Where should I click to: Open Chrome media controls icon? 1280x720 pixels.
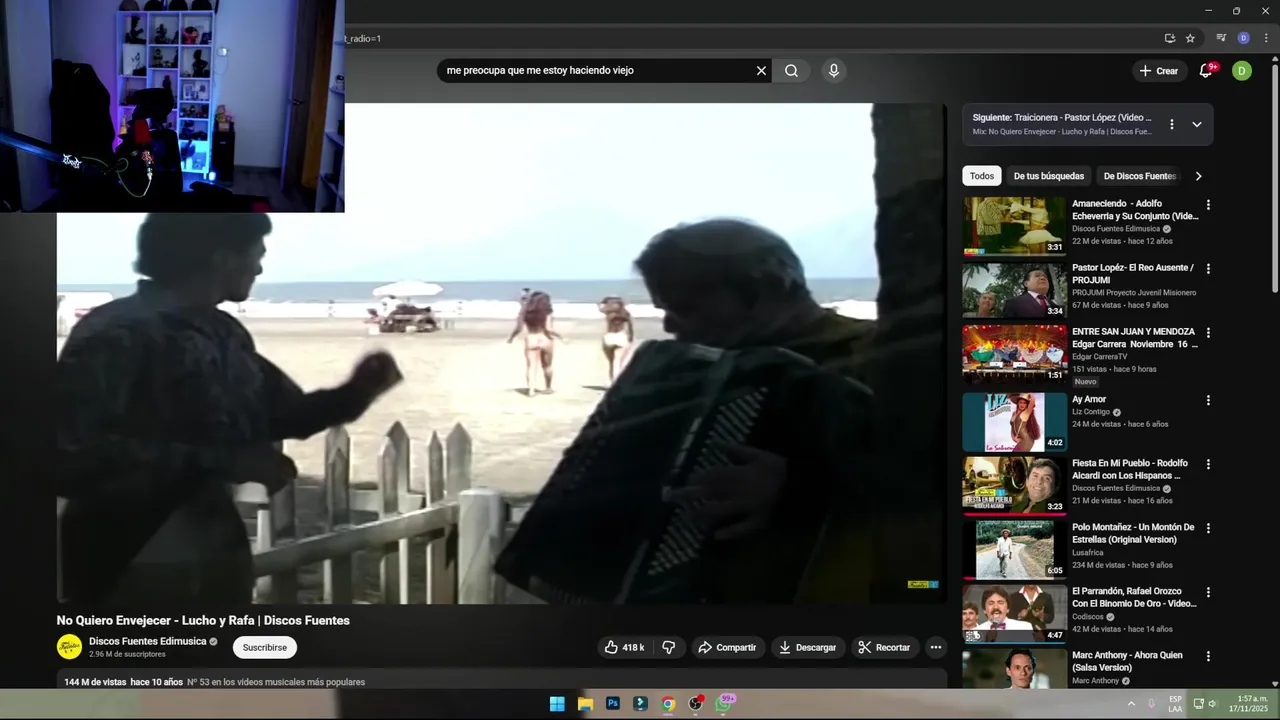coord(1221,38)
